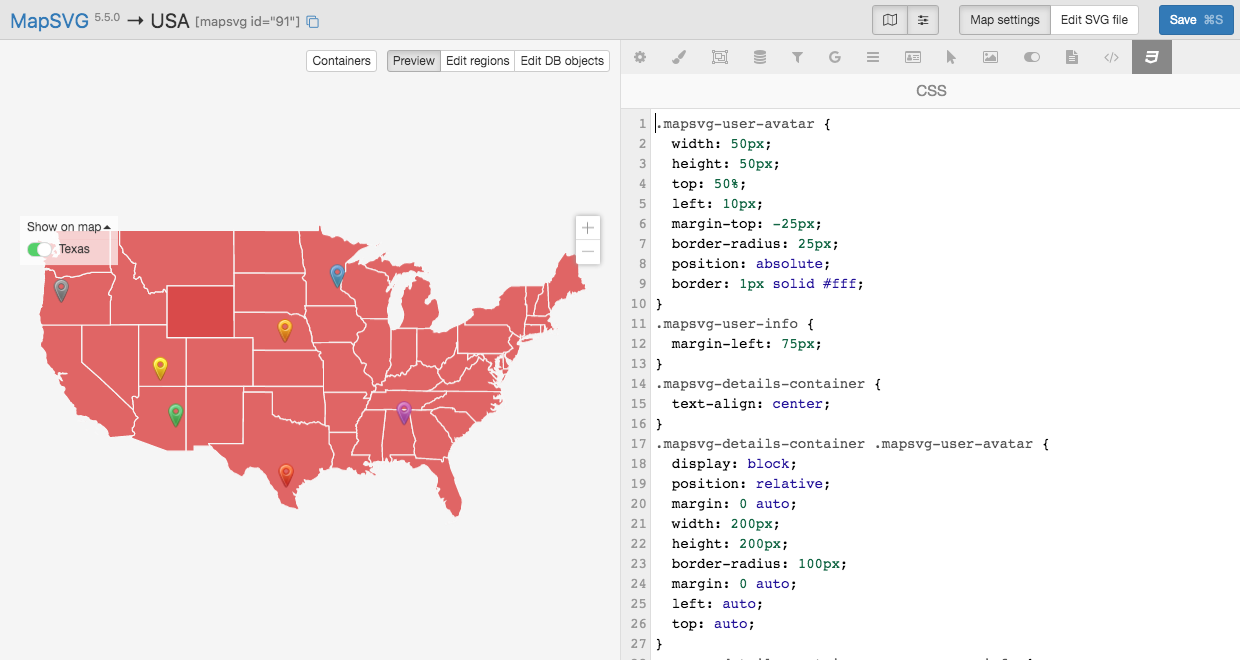Image resolution: width=1240 pixels, height=660 pixels.
Task: Switch to map view mode button
Action: (889, 20)
